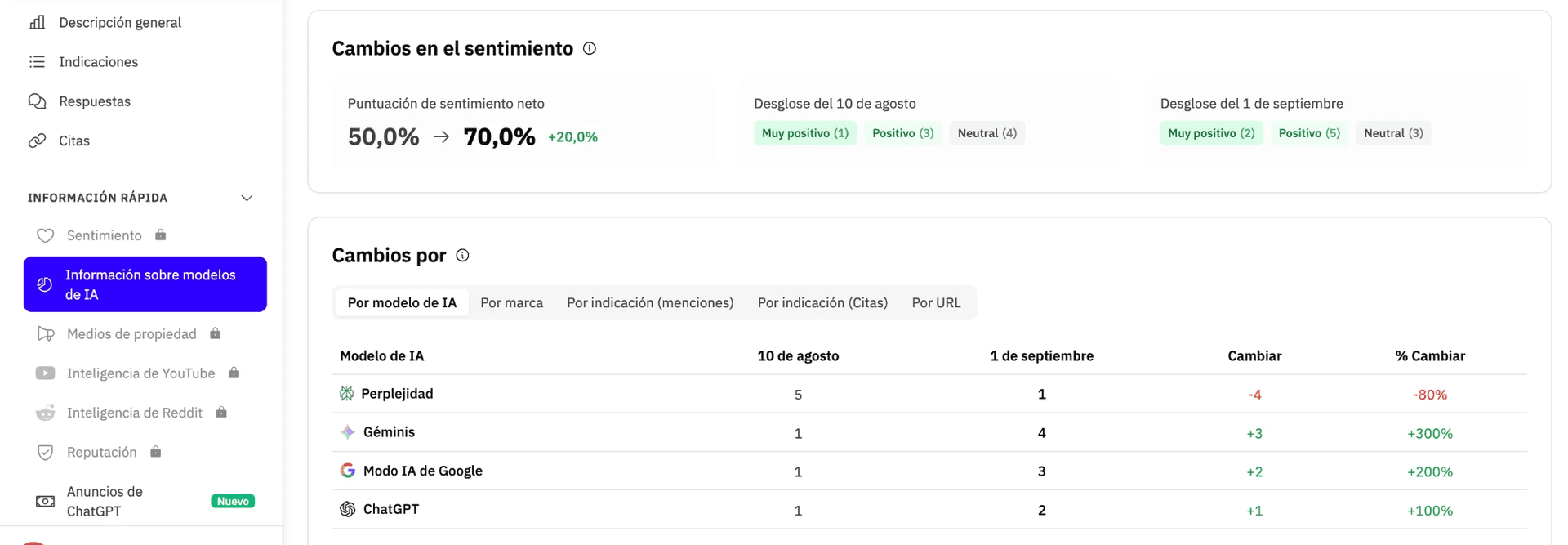
Task: Click the +300% value for Géminis
Action: click(1430, 433)
